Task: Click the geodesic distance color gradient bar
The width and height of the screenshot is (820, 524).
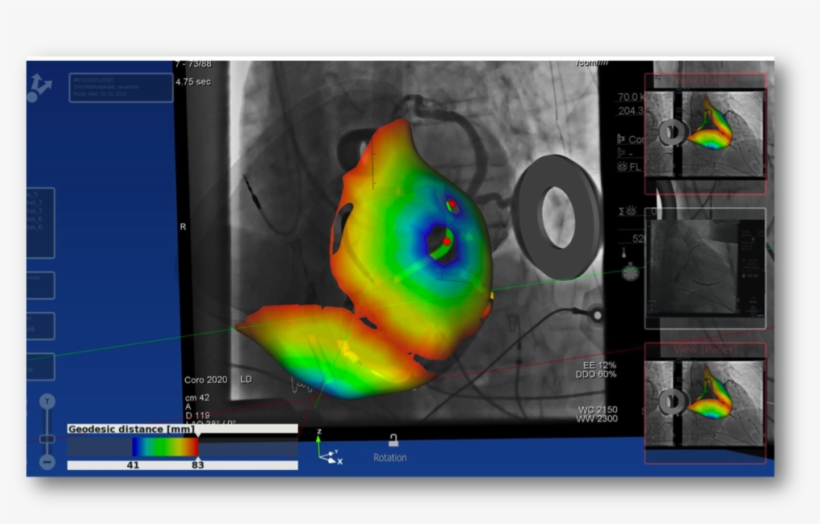Action: tap(165, 447)
